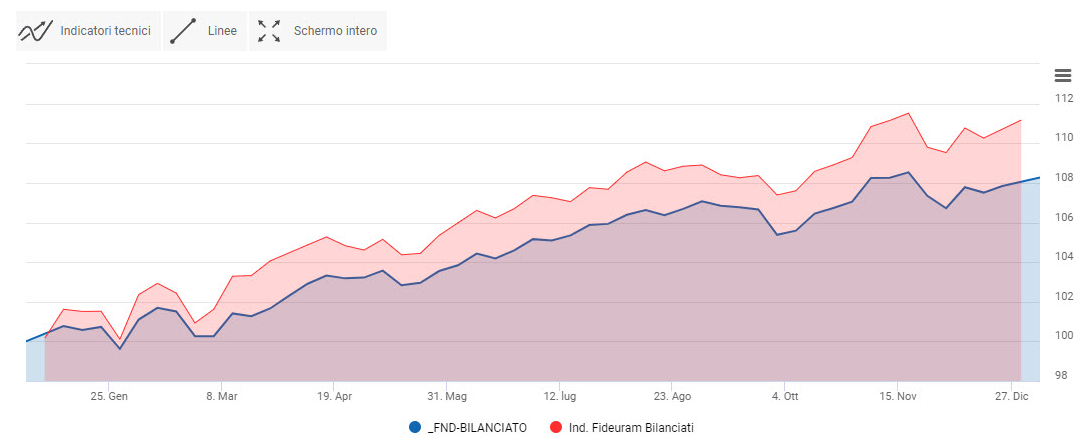Click the 98 value on the y-axis
Image resolution: width=1081 pixels, height=446 pixels.
(1063, 375)
